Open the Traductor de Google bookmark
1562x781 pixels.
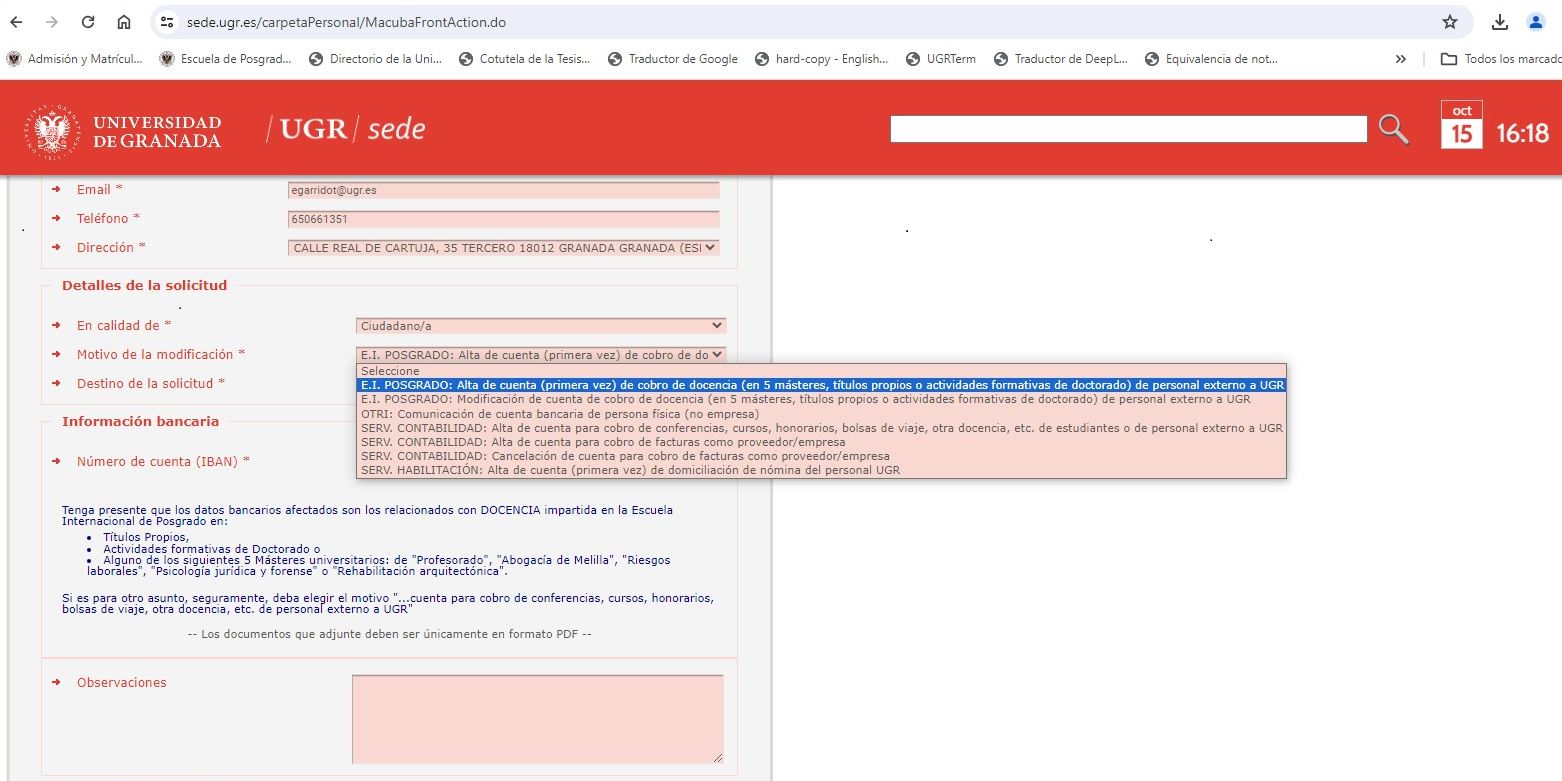tap(672, 59)
